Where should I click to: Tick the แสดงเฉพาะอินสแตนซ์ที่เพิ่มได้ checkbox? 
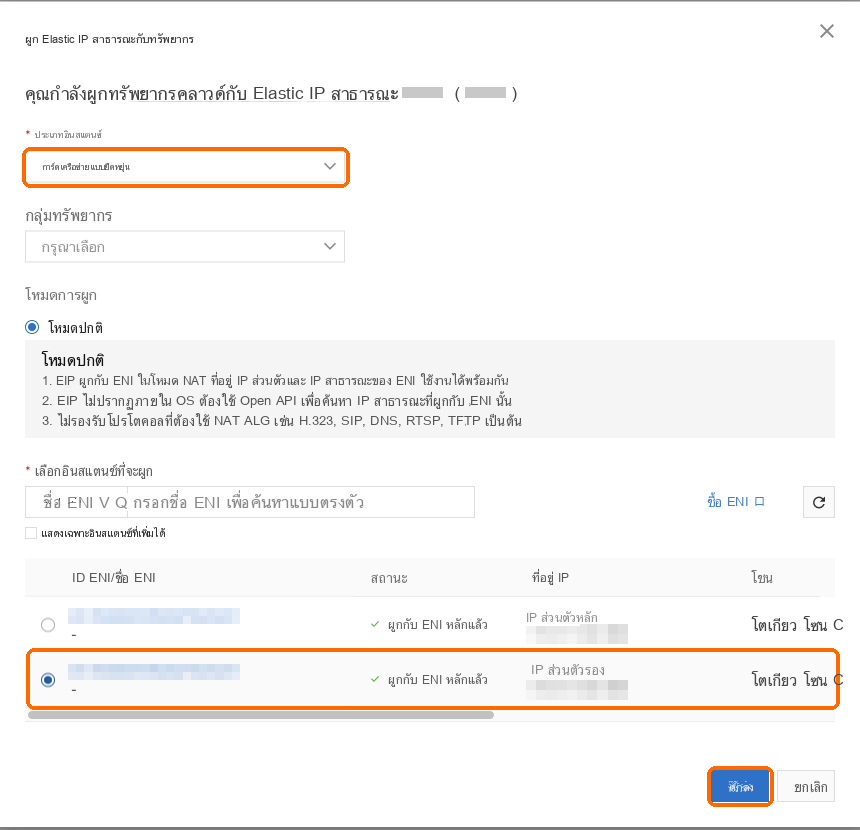[31, 533]
